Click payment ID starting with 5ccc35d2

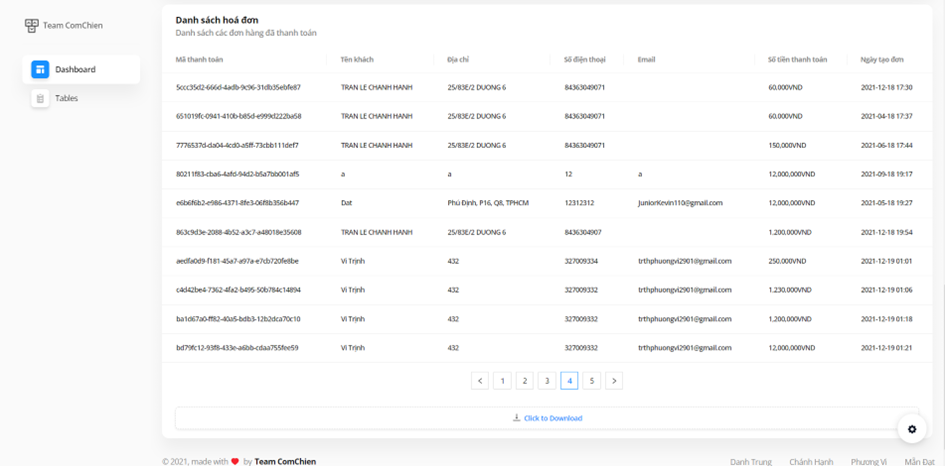(238, 87)
